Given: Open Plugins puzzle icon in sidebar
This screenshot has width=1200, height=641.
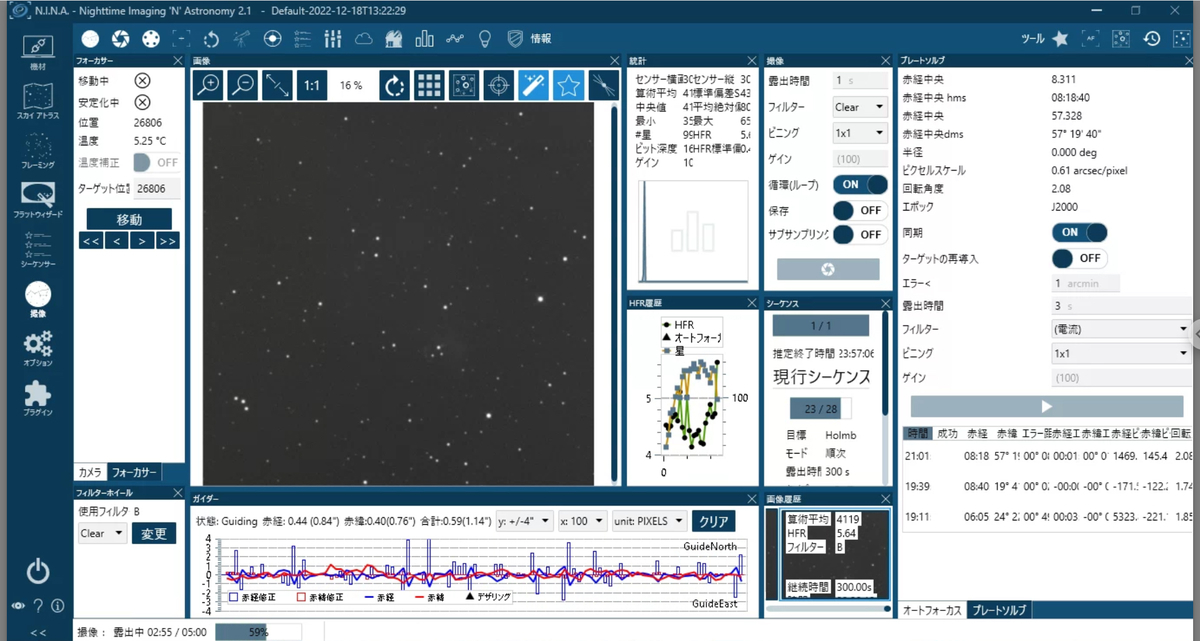Looking at the screenshot, I should [37, 397].
